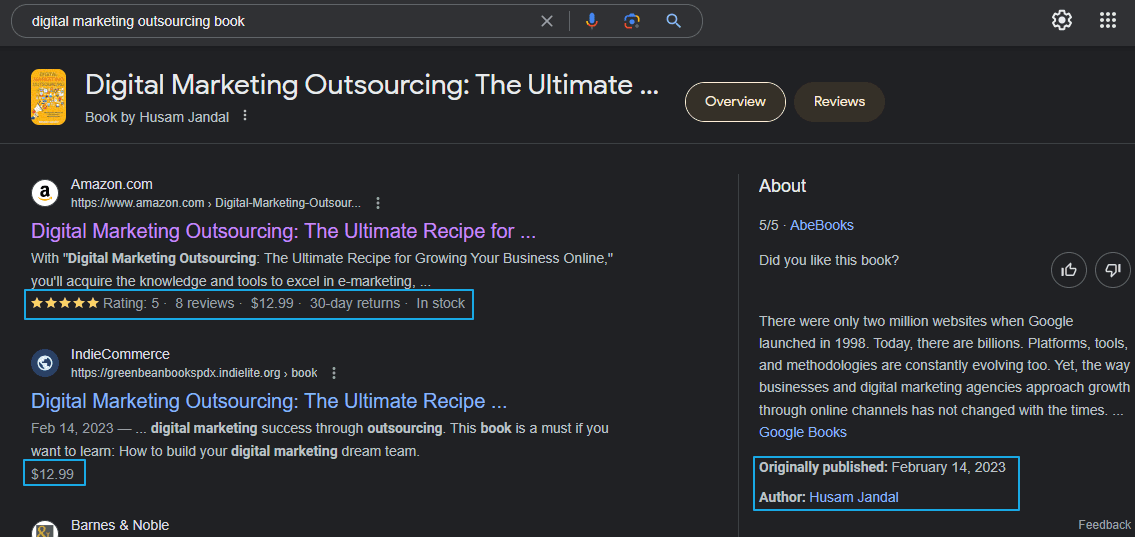The width and height of the screenshot is (1135, 537).
Task: Click the thumbs down dislike button
Action: (x=1113, y=271)
